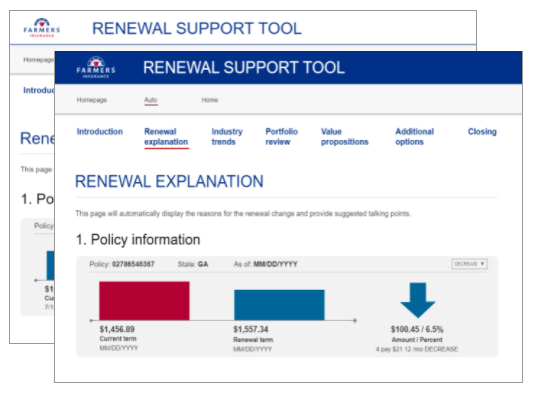533x396 pixels.
Task: Click the Introduction link in background window
Action: [39, 90]
